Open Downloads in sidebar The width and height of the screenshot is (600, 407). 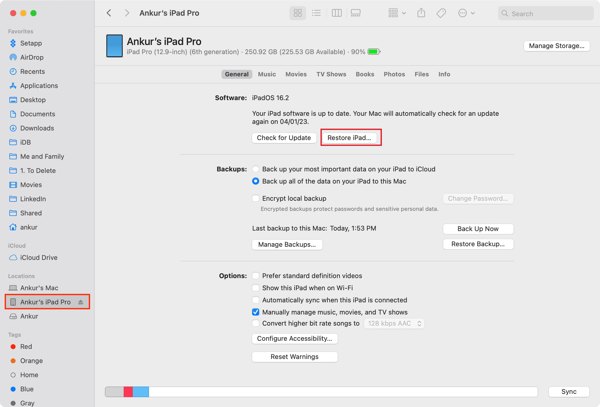click(x=37, y=128)
